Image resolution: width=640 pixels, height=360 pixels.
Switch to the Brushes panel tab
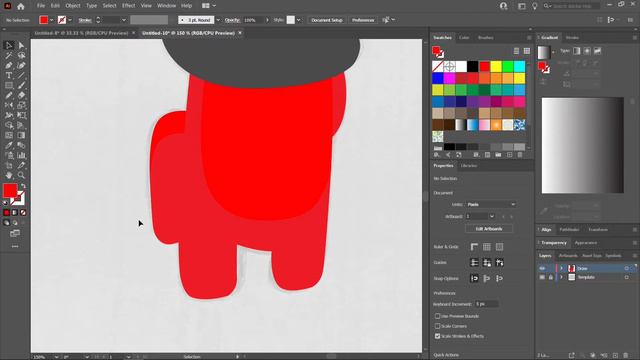[x=485, y=38]
